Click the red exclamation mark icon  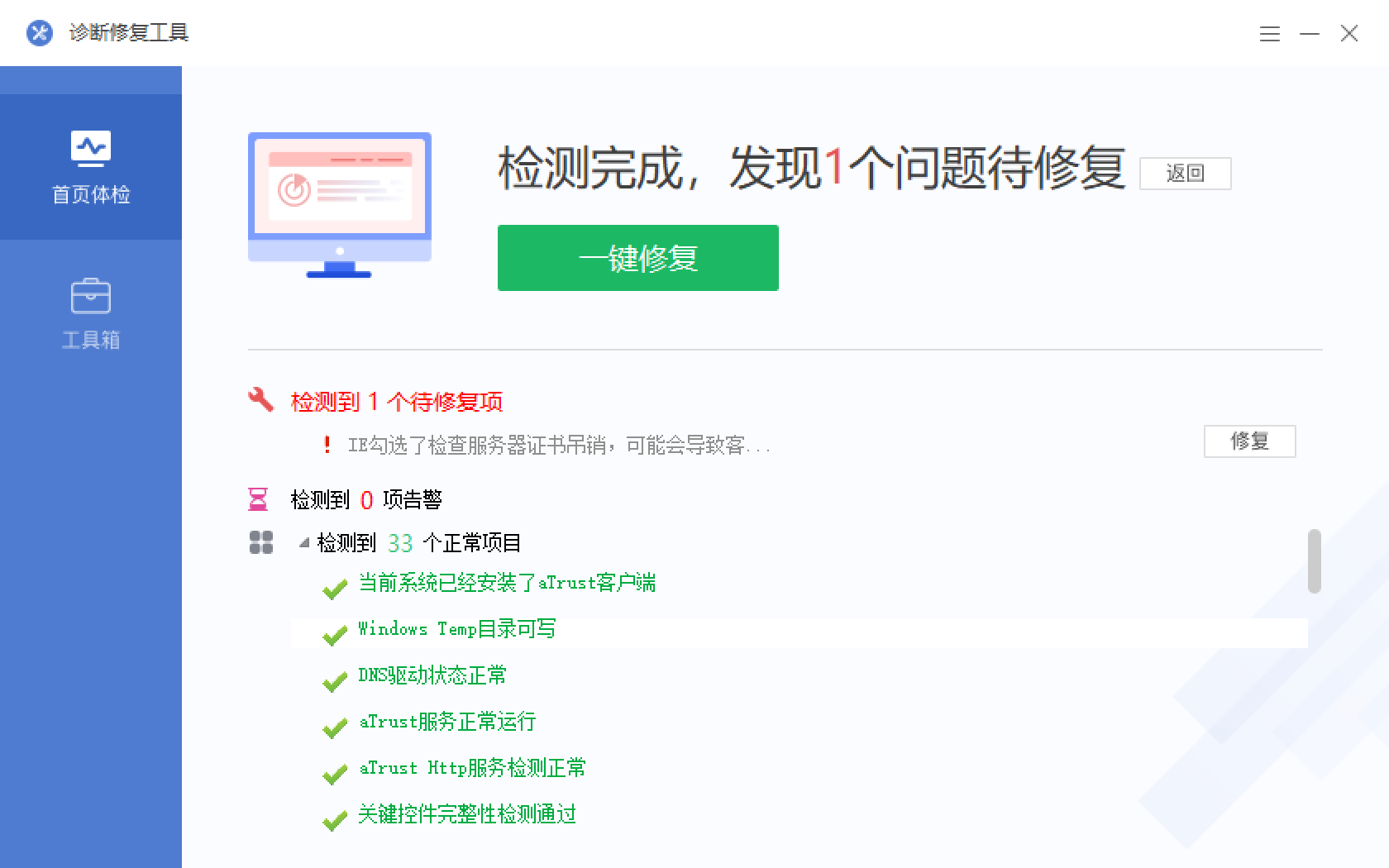(327, 446)
